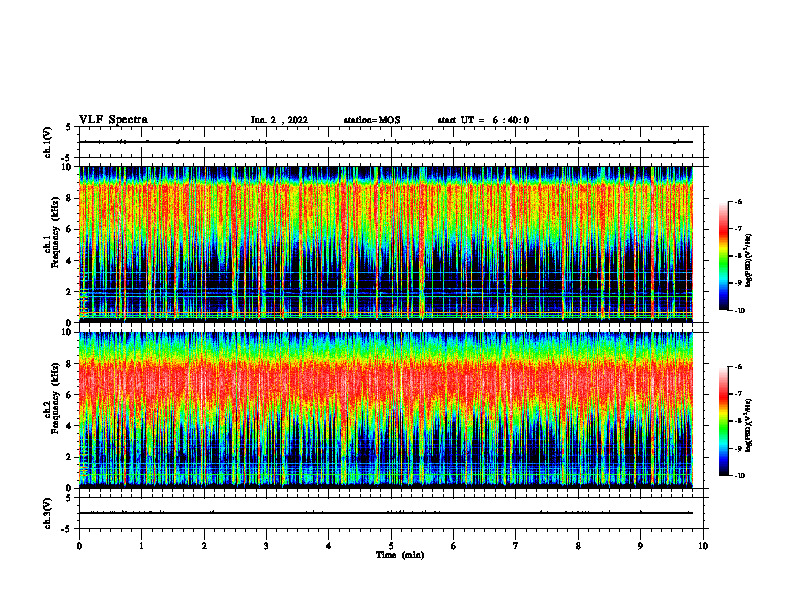
Task: Click the ch.3 waveform trace panel
Action: click(x=391, y=513)
